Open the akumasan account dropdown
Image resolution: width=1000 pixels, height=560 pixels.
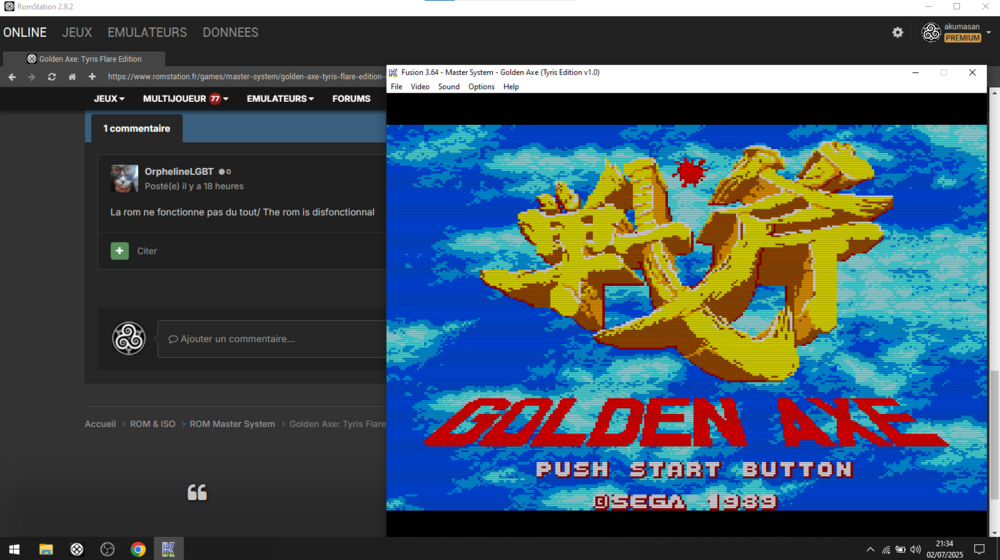pos(988,32)
